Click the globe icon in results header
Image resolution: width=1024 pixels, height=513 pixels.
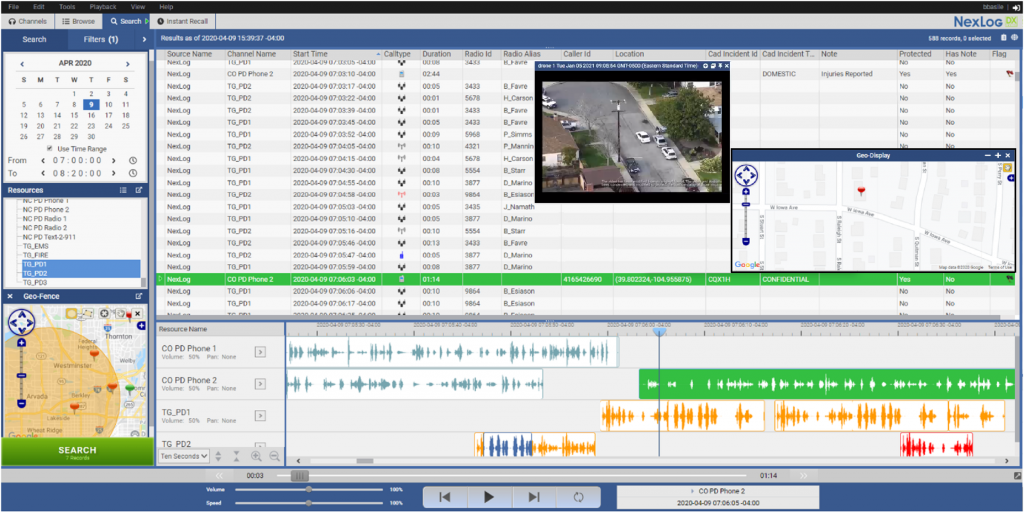[1014, 38]
